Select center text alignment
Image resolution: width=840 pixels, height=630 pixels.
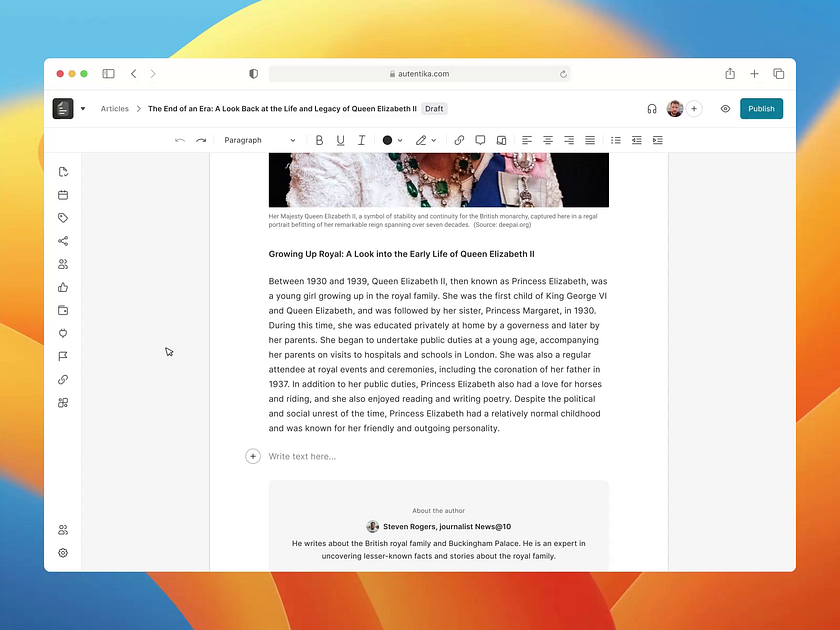coord(548,140)
